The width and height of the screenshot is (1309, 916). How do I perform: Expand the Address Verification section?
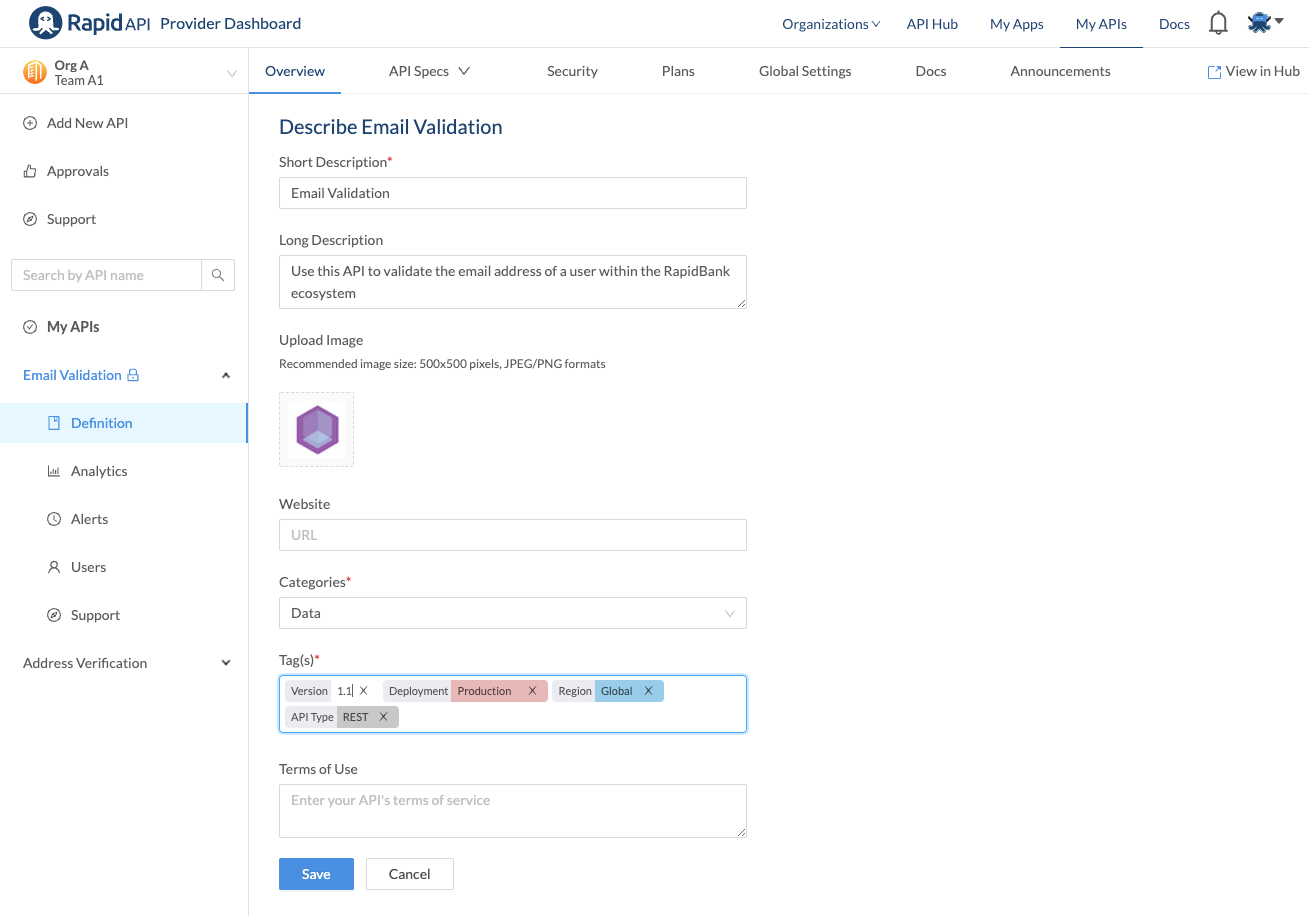[x=226, y=663]
